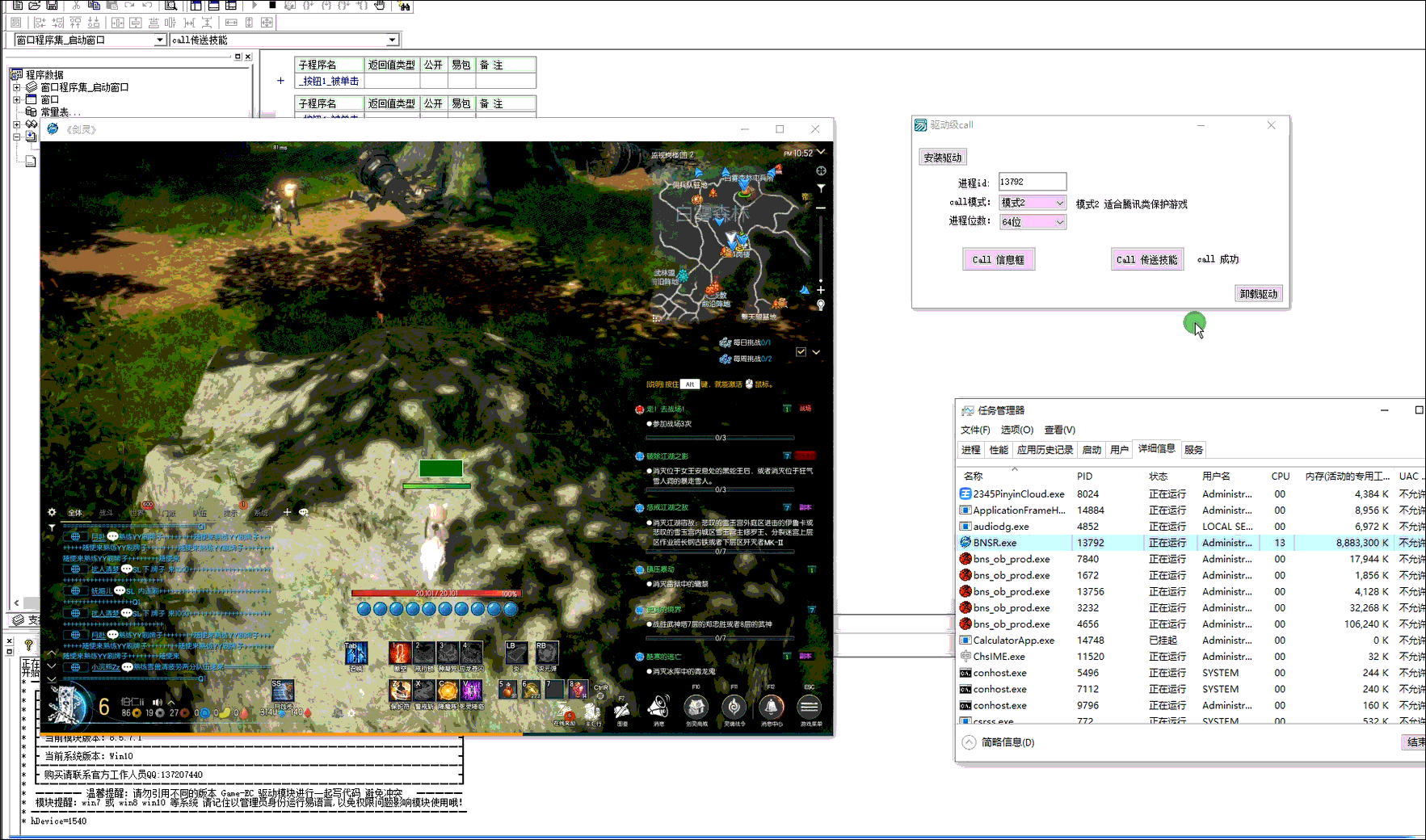Collapse the quest tracker with its chevron
This screenshot has width=1426, height=840.
tap(816, 352)
